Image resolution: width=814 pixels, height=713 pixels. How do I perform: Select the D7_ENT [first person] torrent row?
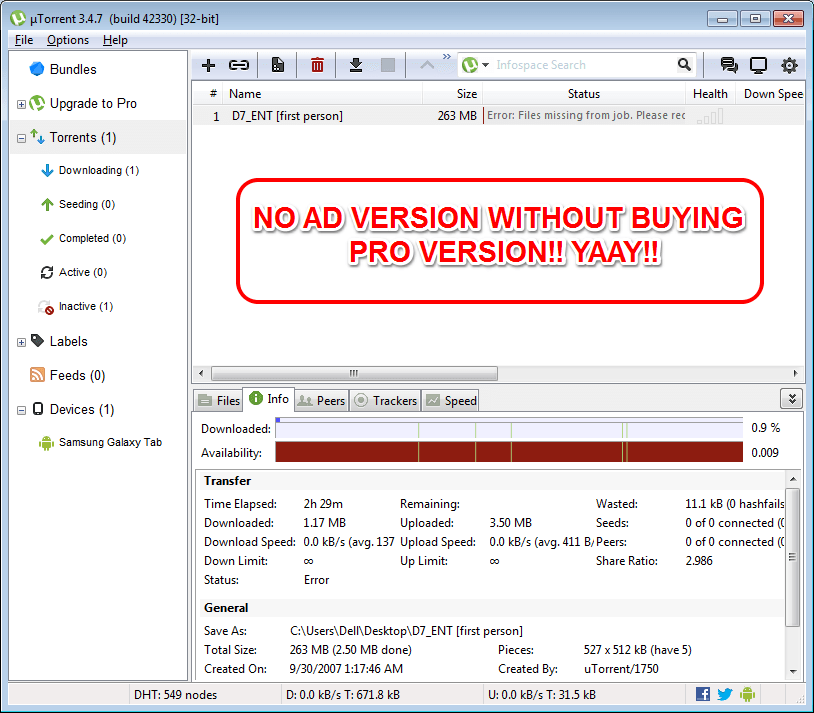tap(498, 116)
